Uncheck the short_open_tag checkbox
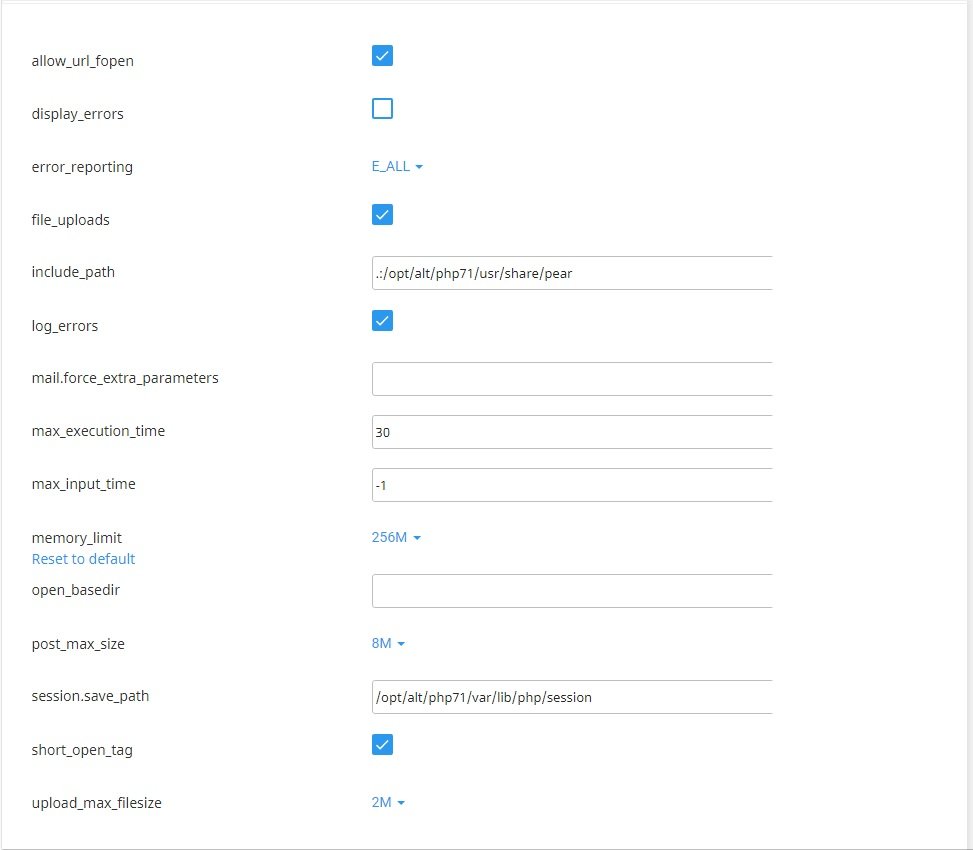The width and height of the screenshot is (973, 850). tap(382, 745)
